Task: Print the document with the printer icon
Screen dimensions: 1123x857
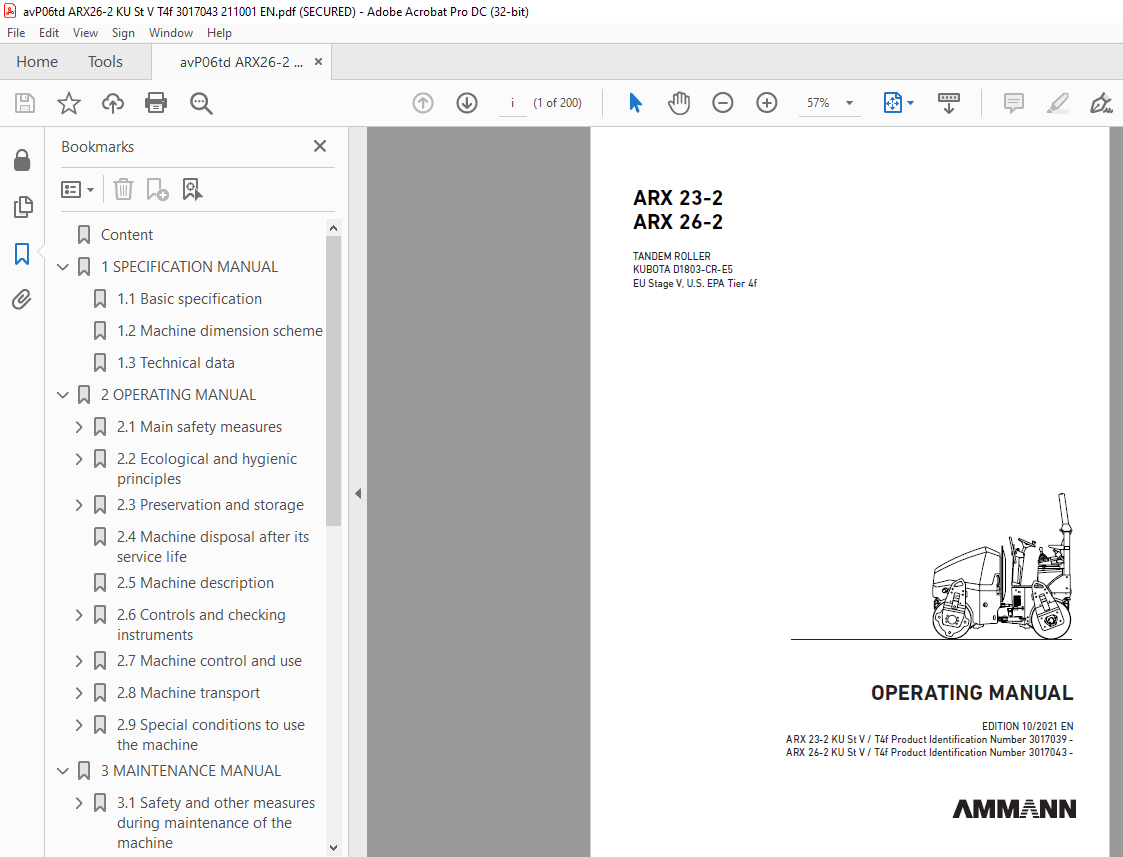Action: click(156, 103)
